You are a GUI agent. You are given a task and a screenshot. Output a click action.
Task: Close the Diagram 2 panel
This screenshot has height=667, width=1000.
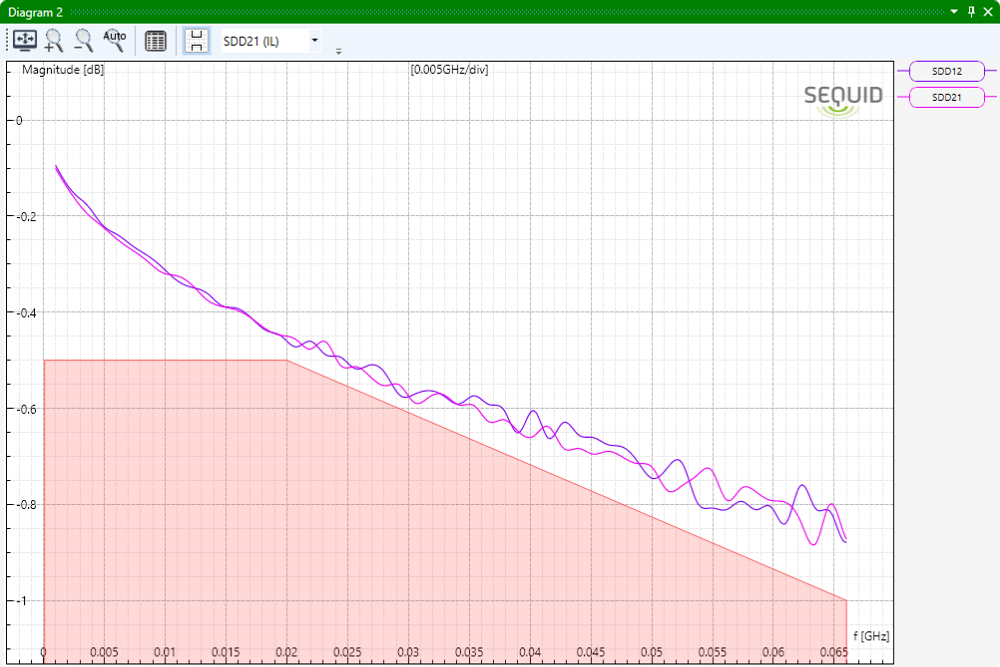click(988, 11)
